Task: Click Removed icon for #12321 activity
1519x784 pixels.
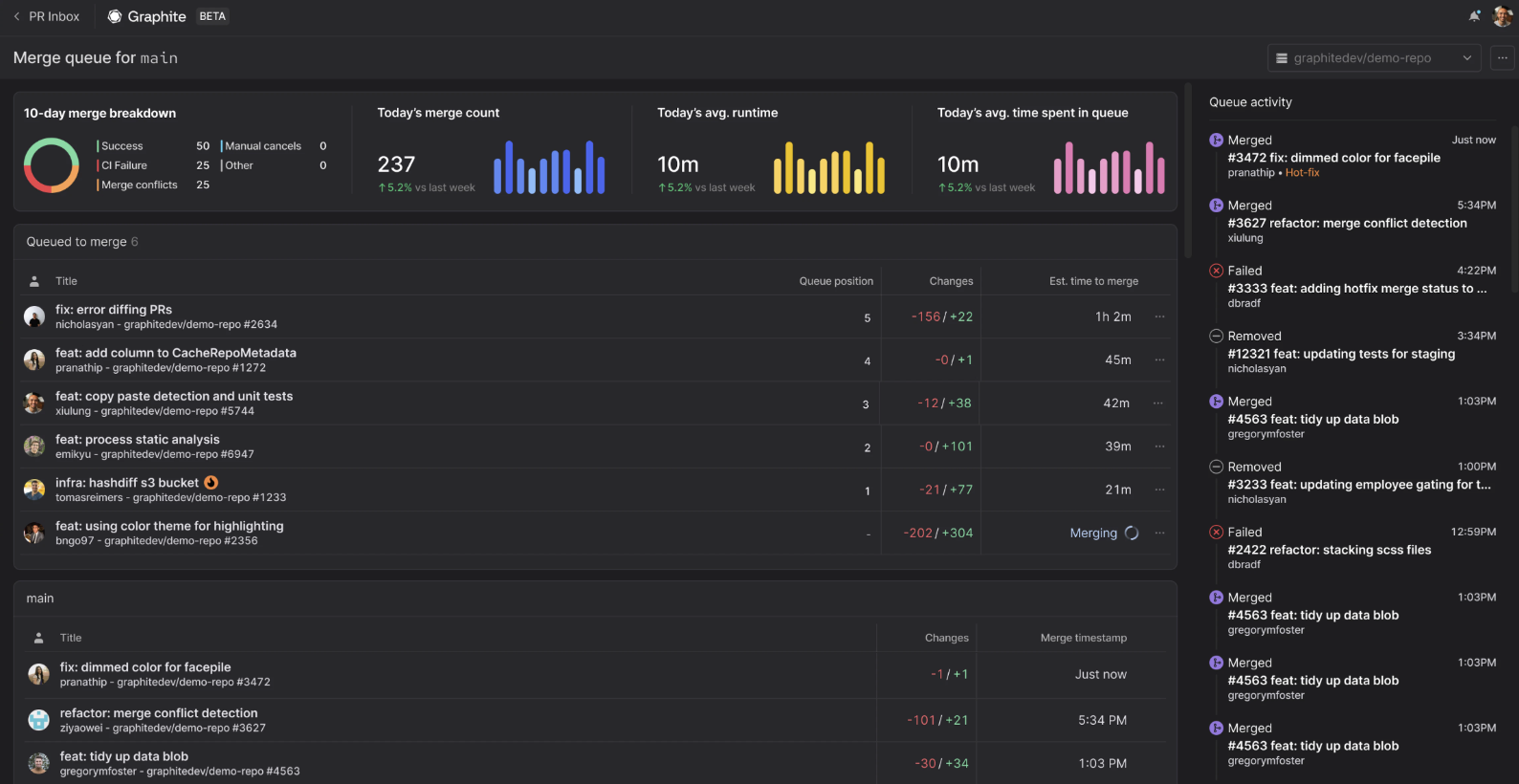Action: 1216,336
